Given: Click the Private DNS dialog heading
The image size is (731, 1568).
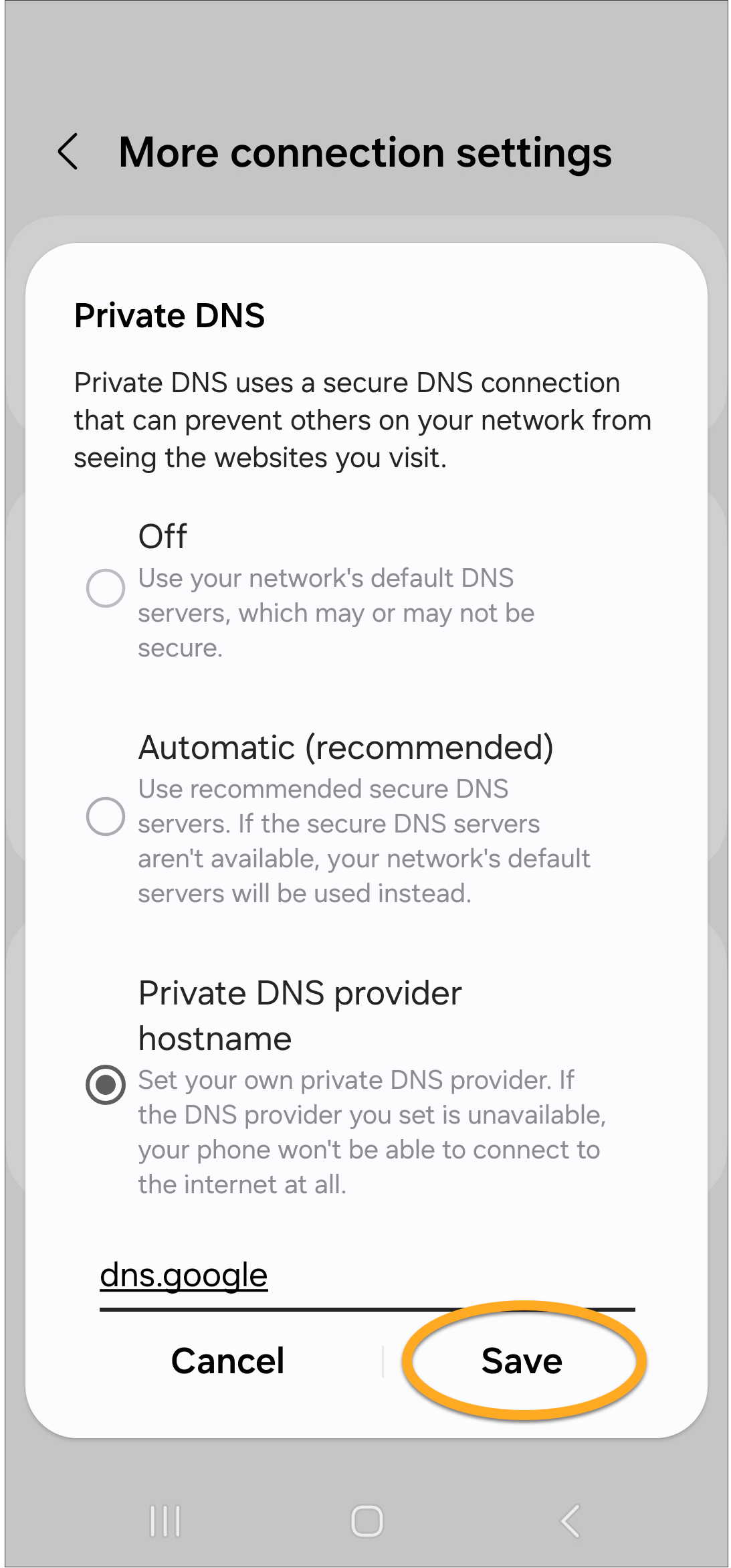Looking at the screenshot, I should pos(170,316).
